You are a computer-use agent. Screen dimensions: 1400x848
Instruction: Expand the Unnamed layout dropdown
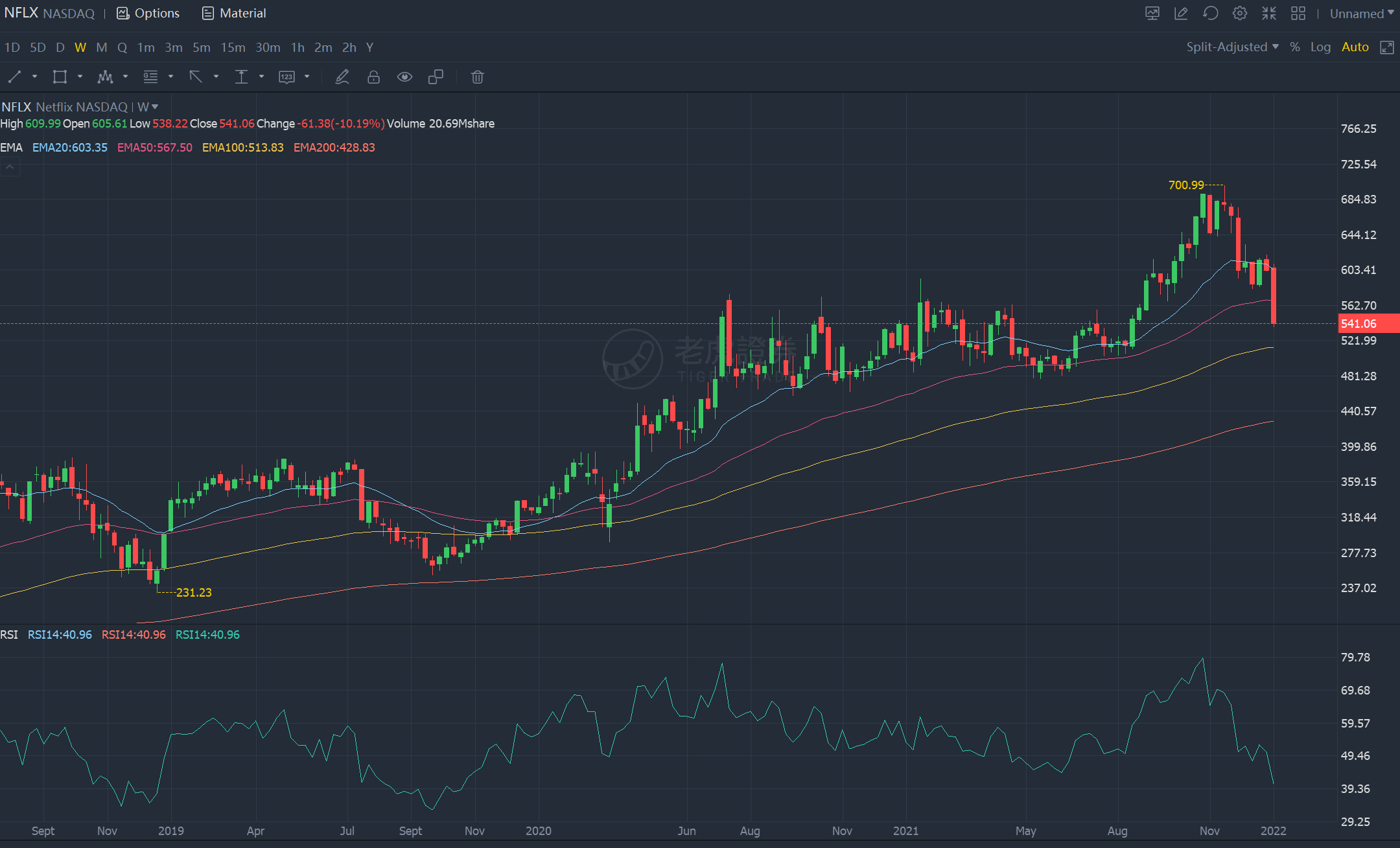(1362, 14)
